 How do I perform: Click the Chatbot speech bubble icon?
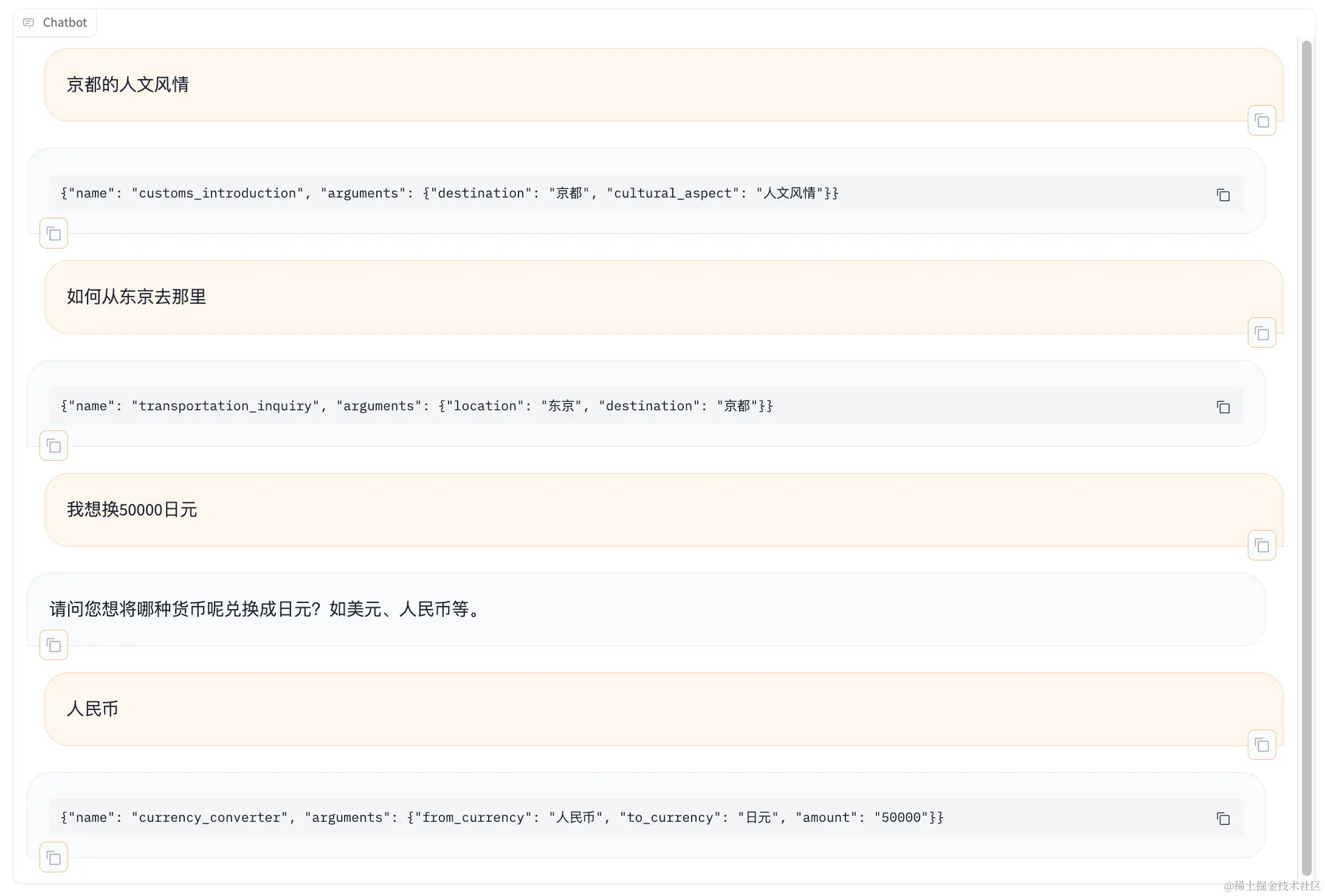30,22
